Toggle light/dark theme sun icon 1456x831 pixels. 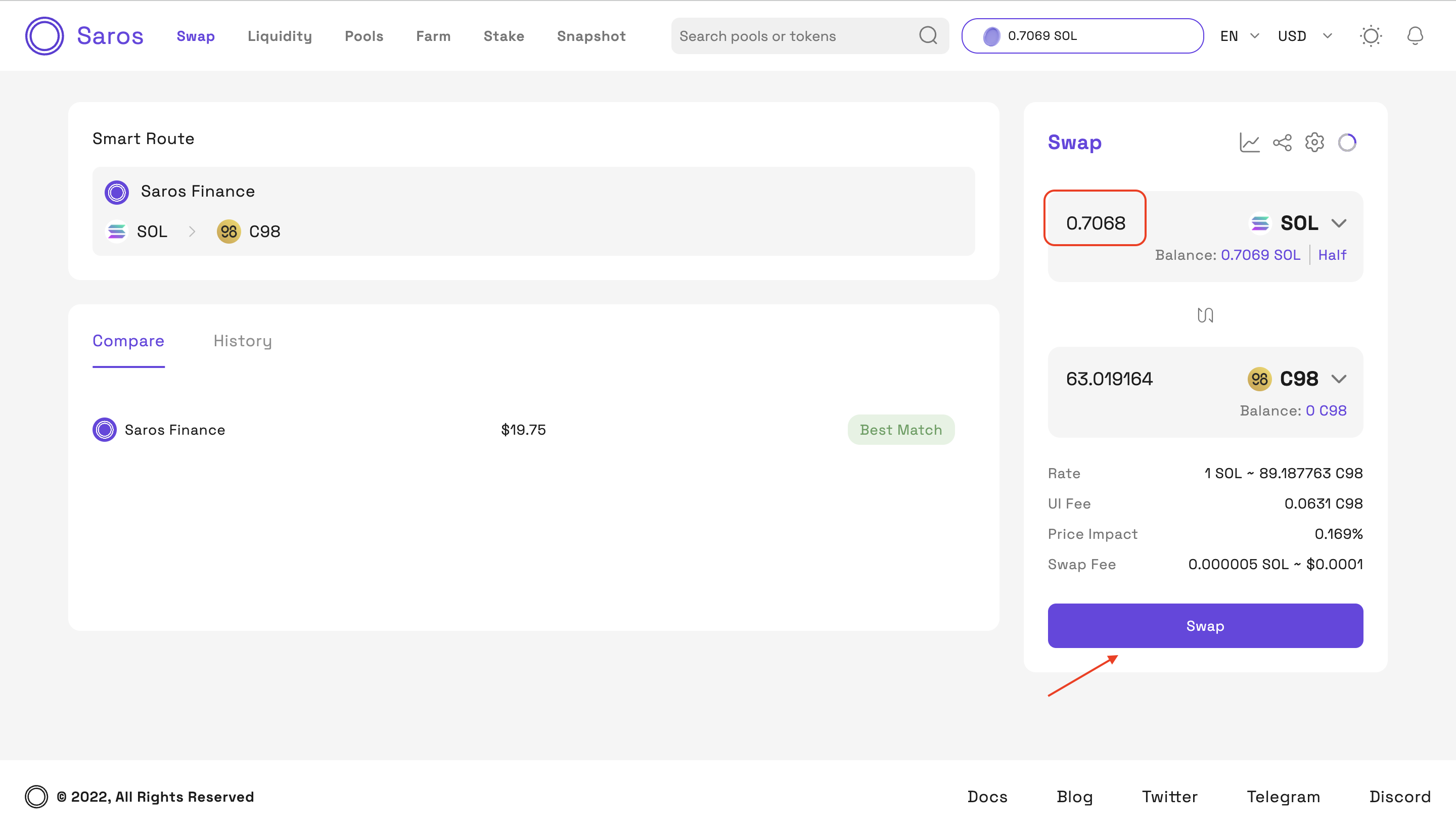point(1370,36)
